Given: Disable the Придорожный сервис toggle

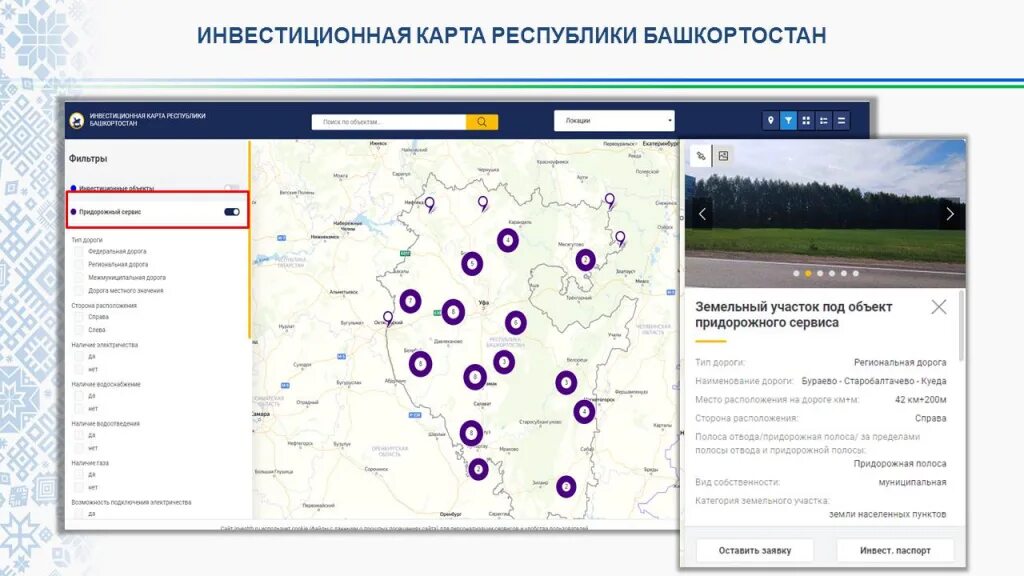Looking at the screenshot, I should [x=232, y=212].
